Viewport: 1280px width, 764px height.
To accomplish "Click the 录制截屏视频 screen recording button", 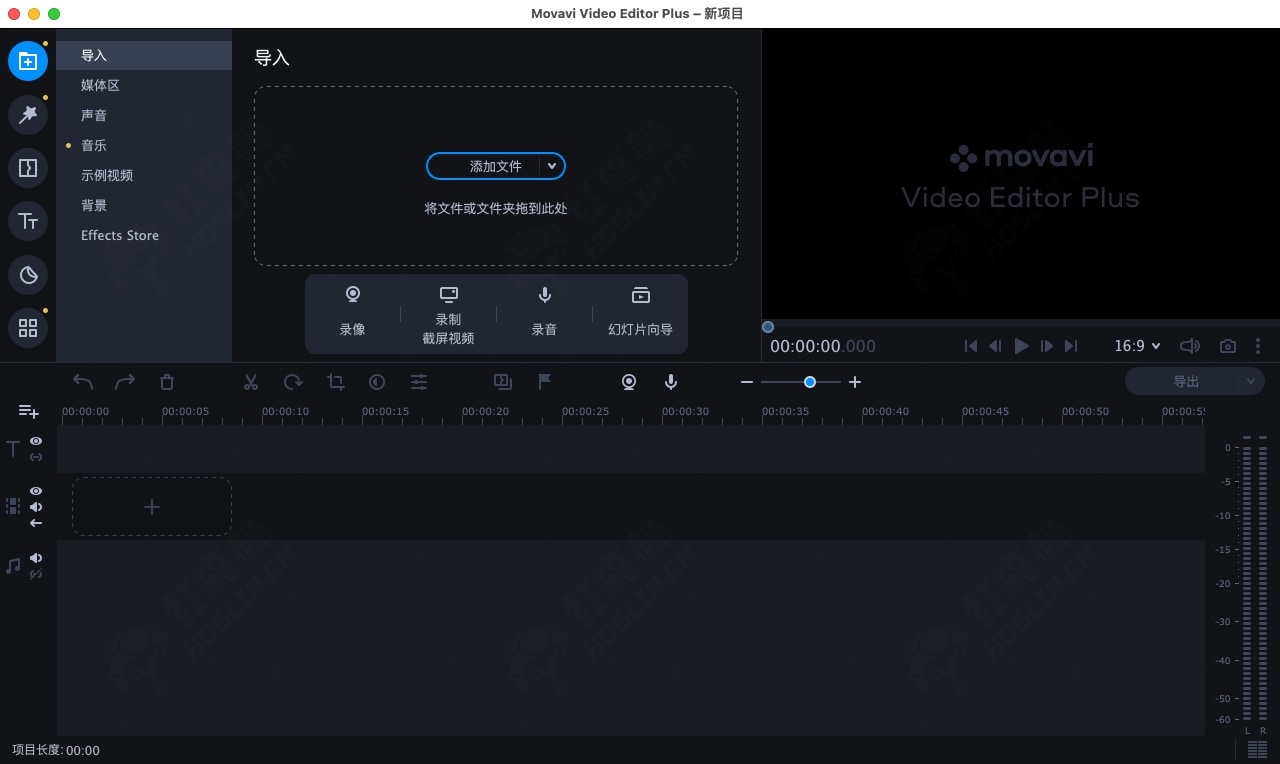I will (x=448, y=313).
